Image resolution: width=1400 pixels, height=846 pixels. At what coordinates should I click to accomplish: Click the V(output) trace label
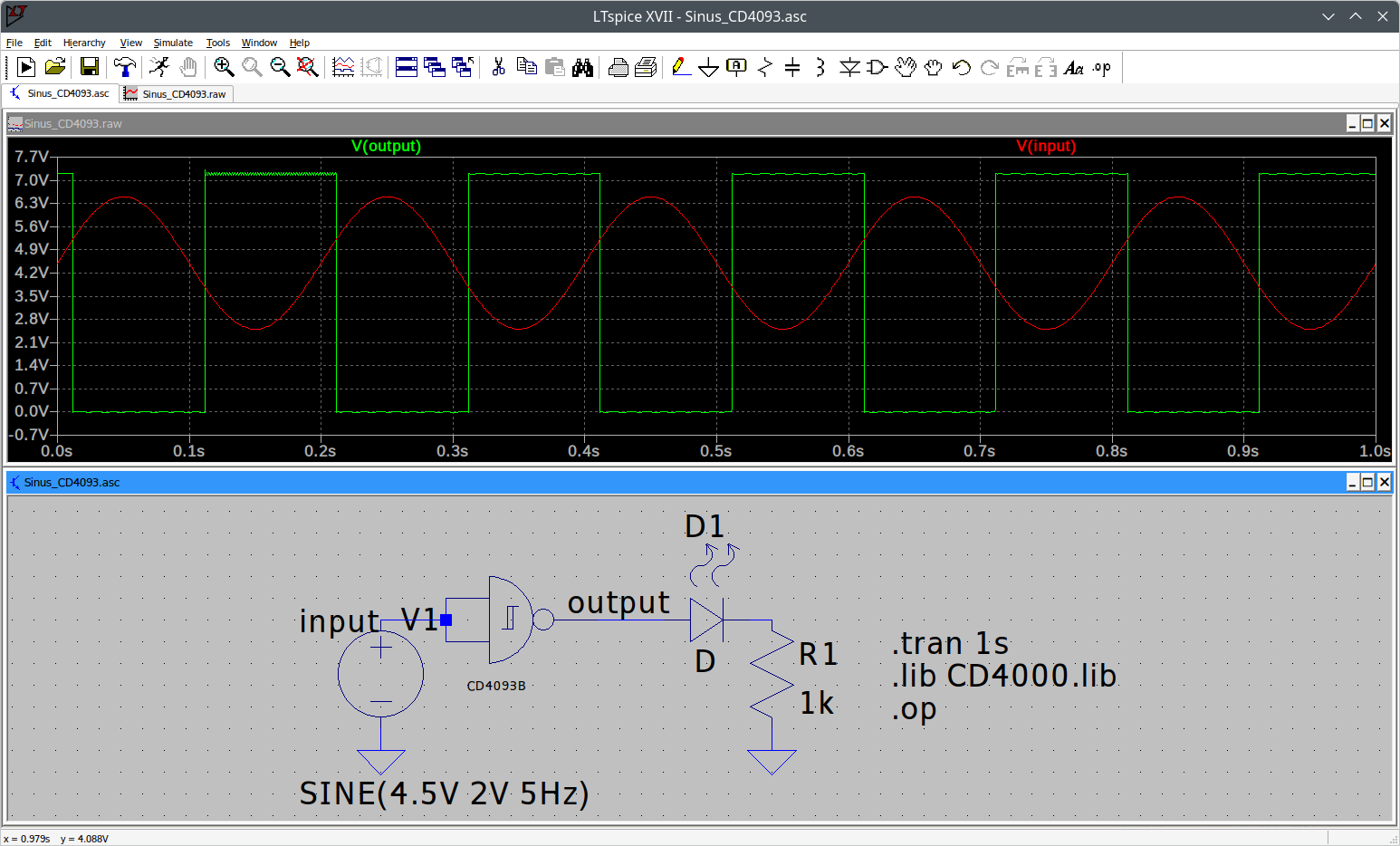tap(386, 145)
